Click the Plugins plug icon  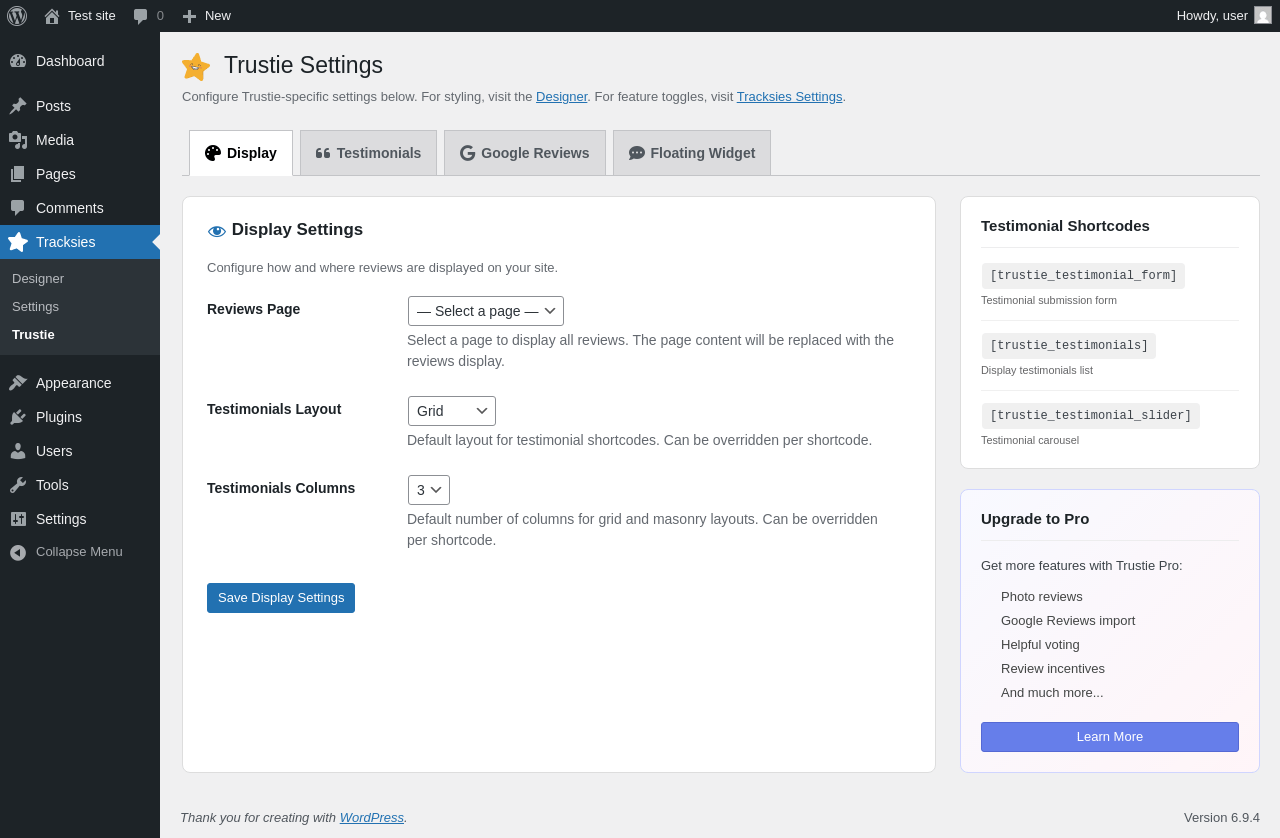click(x=18, y=417)
